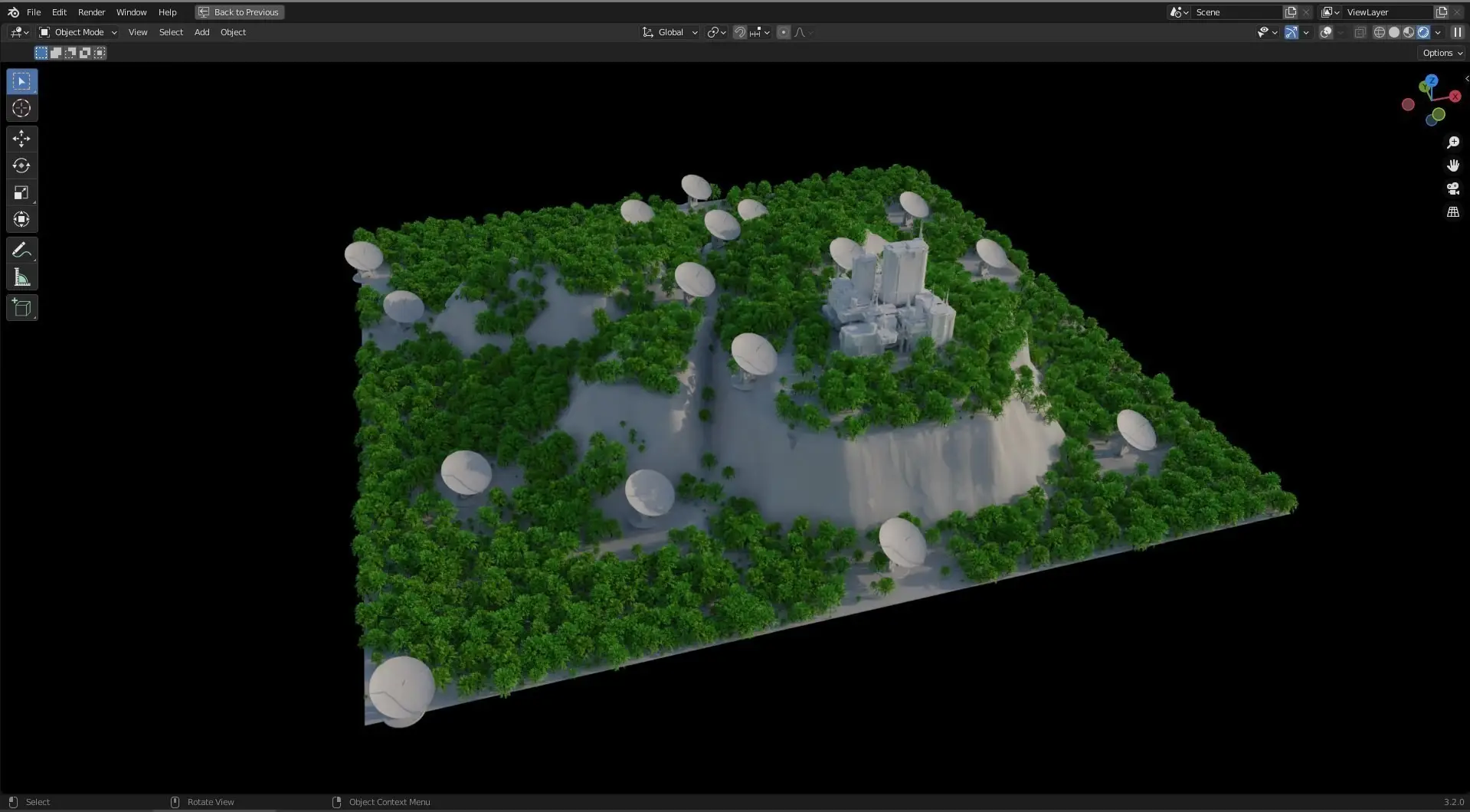1470x812 pixels.
Task: Select the Add Cube tool
Action: click(21, 308)
